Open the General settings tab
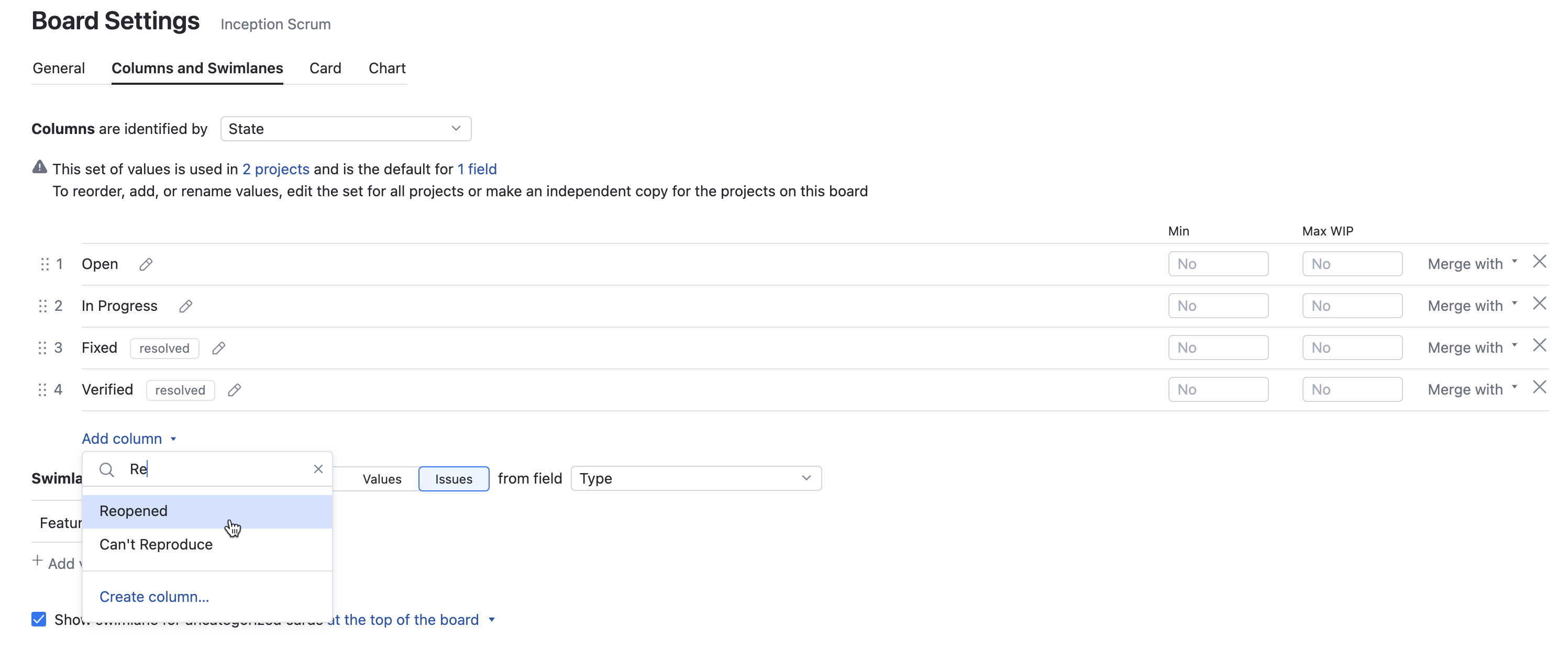Image resolution: width=1568 pixels, height=650 pixels. [x=59, y=68]
